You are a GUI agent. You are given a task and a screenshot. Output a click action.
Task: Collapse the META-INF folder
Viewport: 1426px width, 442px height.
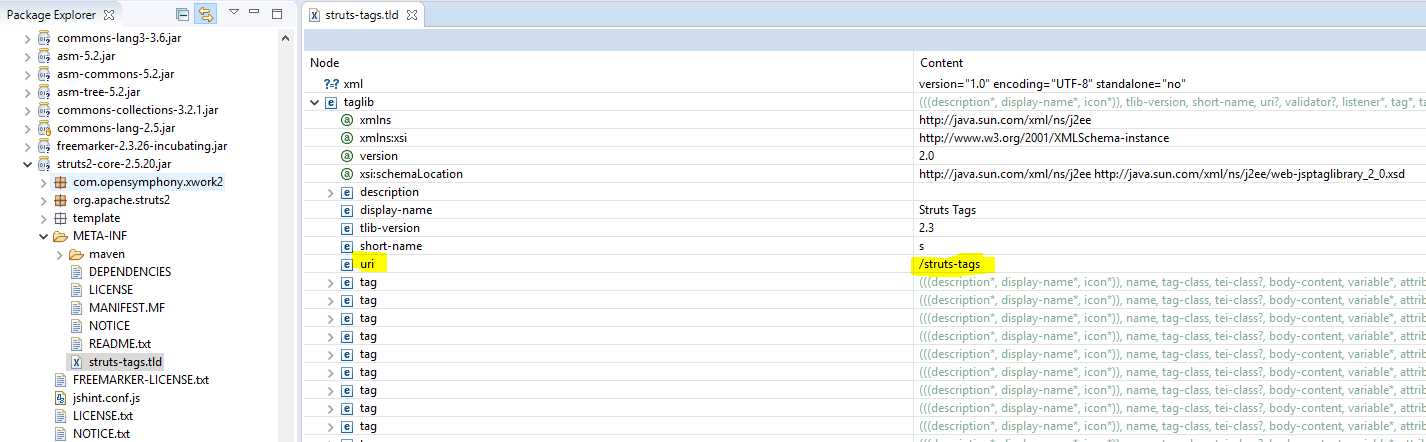[x=43, y=236]
